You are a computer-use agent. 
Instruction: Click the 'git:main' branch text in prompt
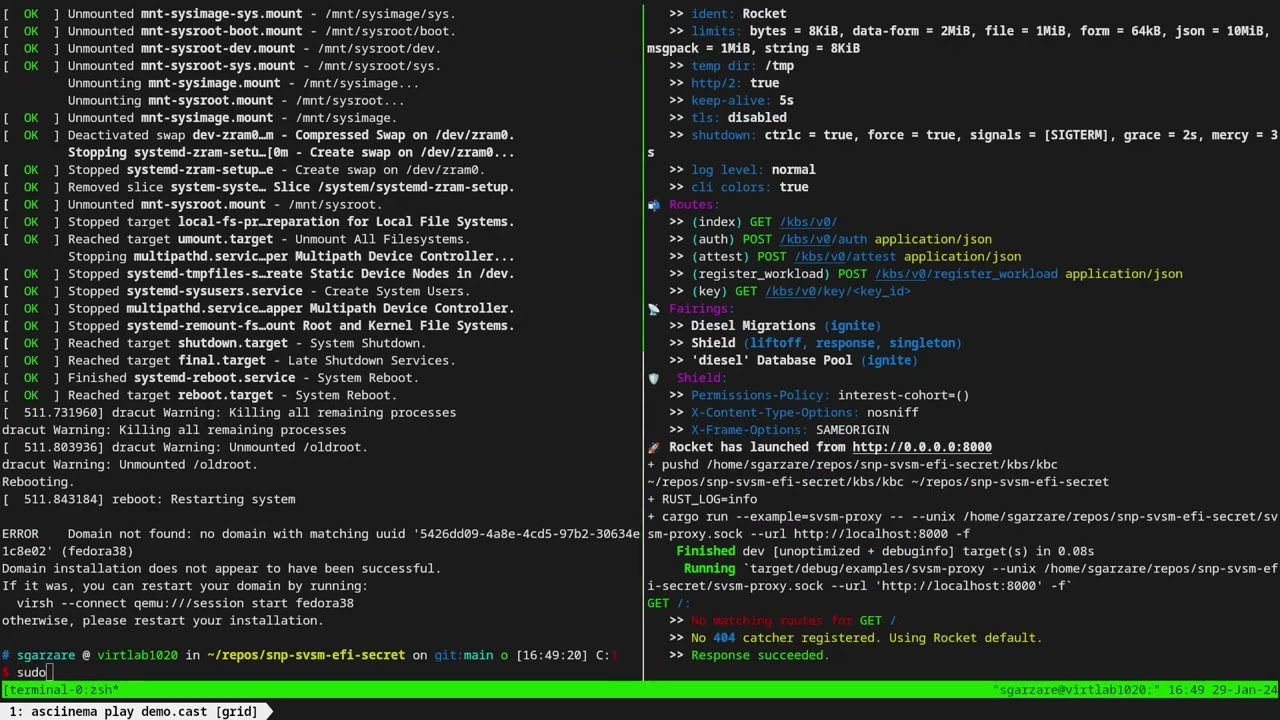[x=463, y=655]
